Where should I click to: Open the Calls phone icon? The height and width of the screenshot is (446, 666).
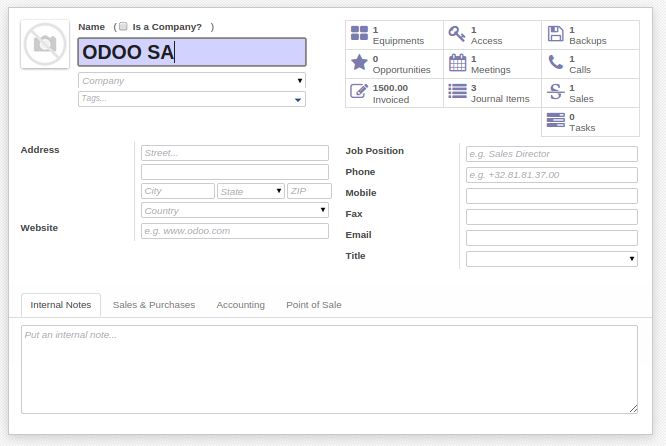pyautogui.click(x=555, y=63)
